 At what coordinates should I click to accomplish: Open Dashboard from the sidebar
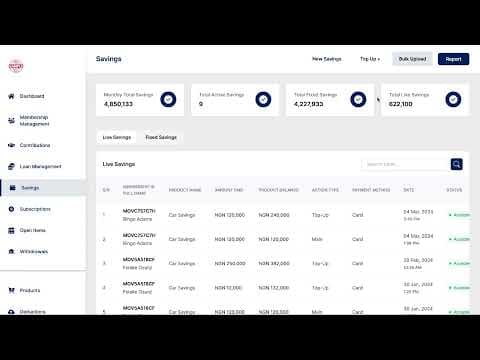pyautogui.click(x=32, y=96)
